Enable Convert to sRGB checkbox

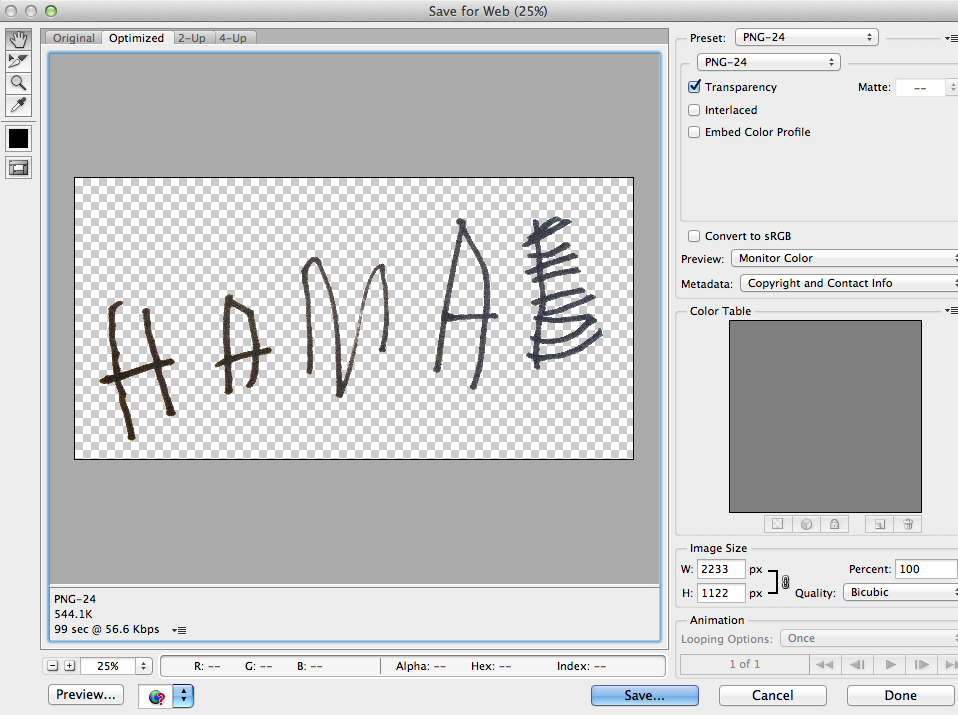[x=694, y=236]
